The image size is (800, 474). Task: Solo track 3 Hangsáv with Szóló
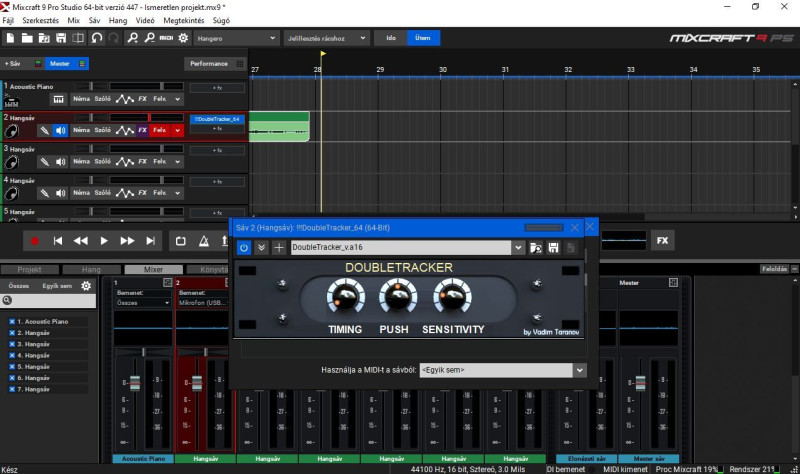coord(103,161)
